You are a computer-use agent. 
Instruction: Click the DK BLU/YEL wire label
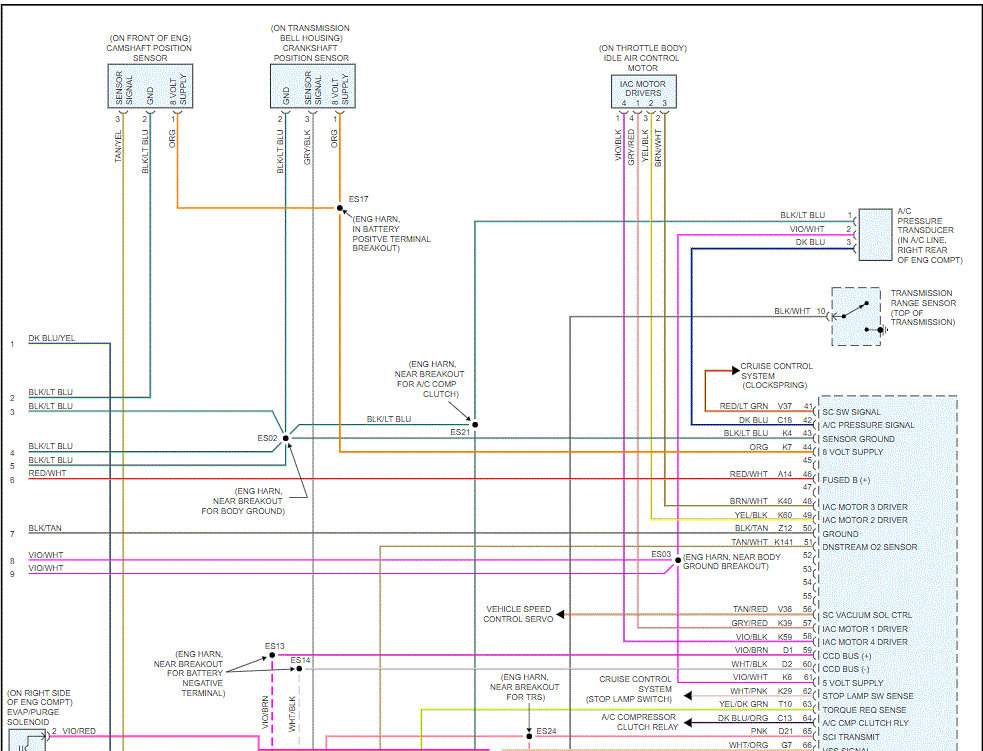click(x=51, y=339)
